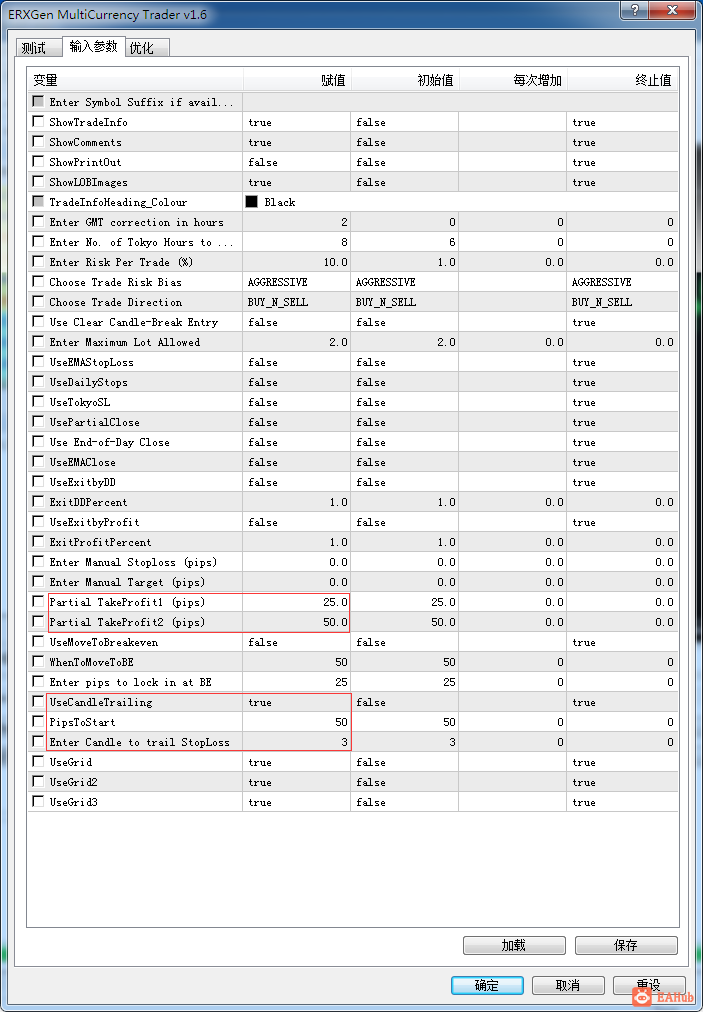Tick the UseGrid3 checkbox
Image resolution: width=703 pixels, height=1012 pixels.
39,802
